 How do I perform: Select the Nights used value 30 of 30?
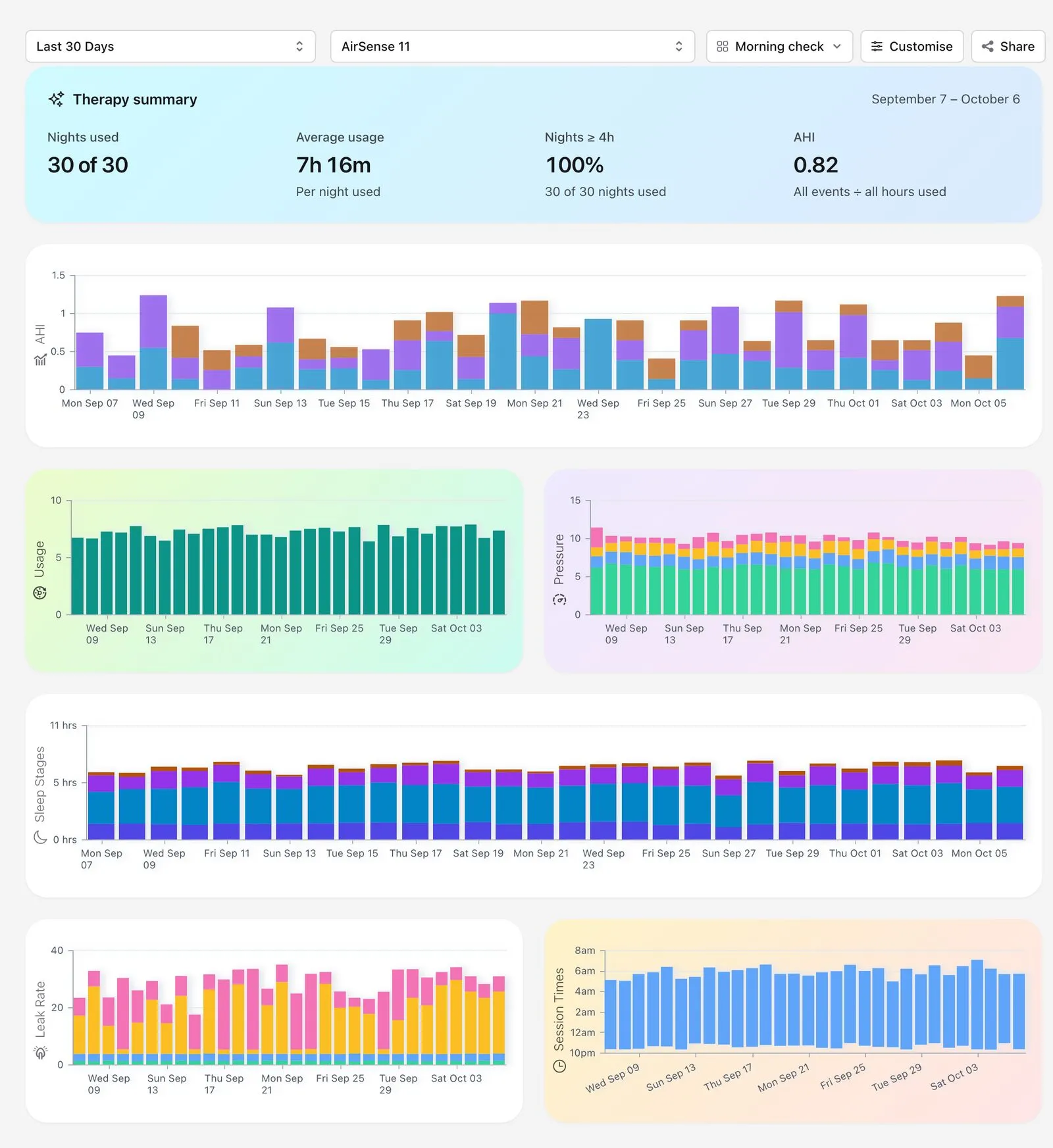pos(88,165)
